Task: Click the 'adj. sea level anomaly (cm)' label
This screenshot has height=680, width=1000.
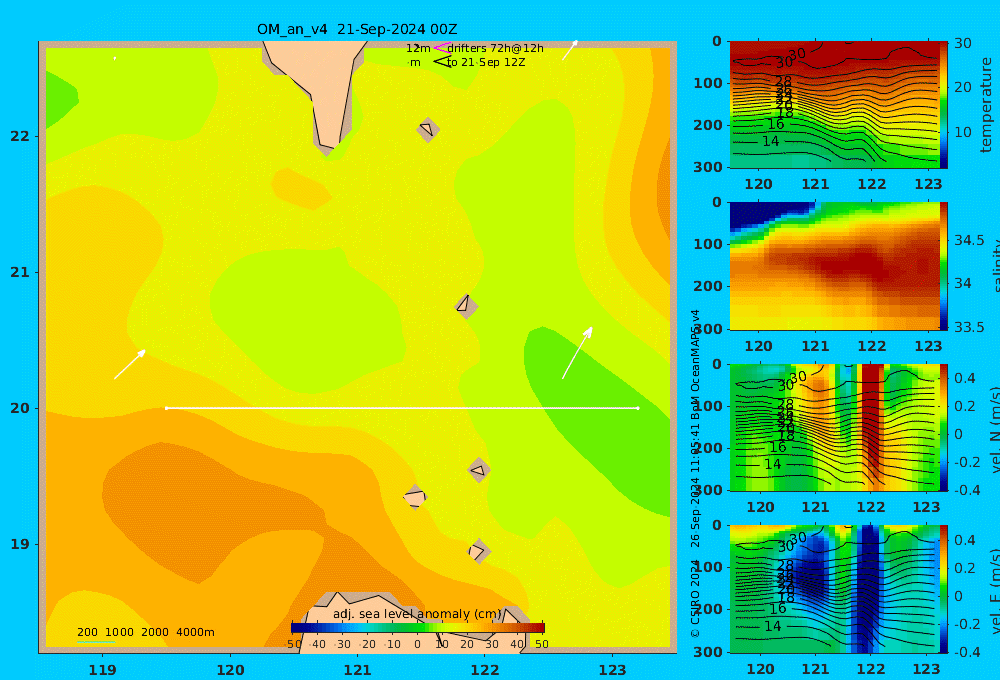Action: (417, 614)
